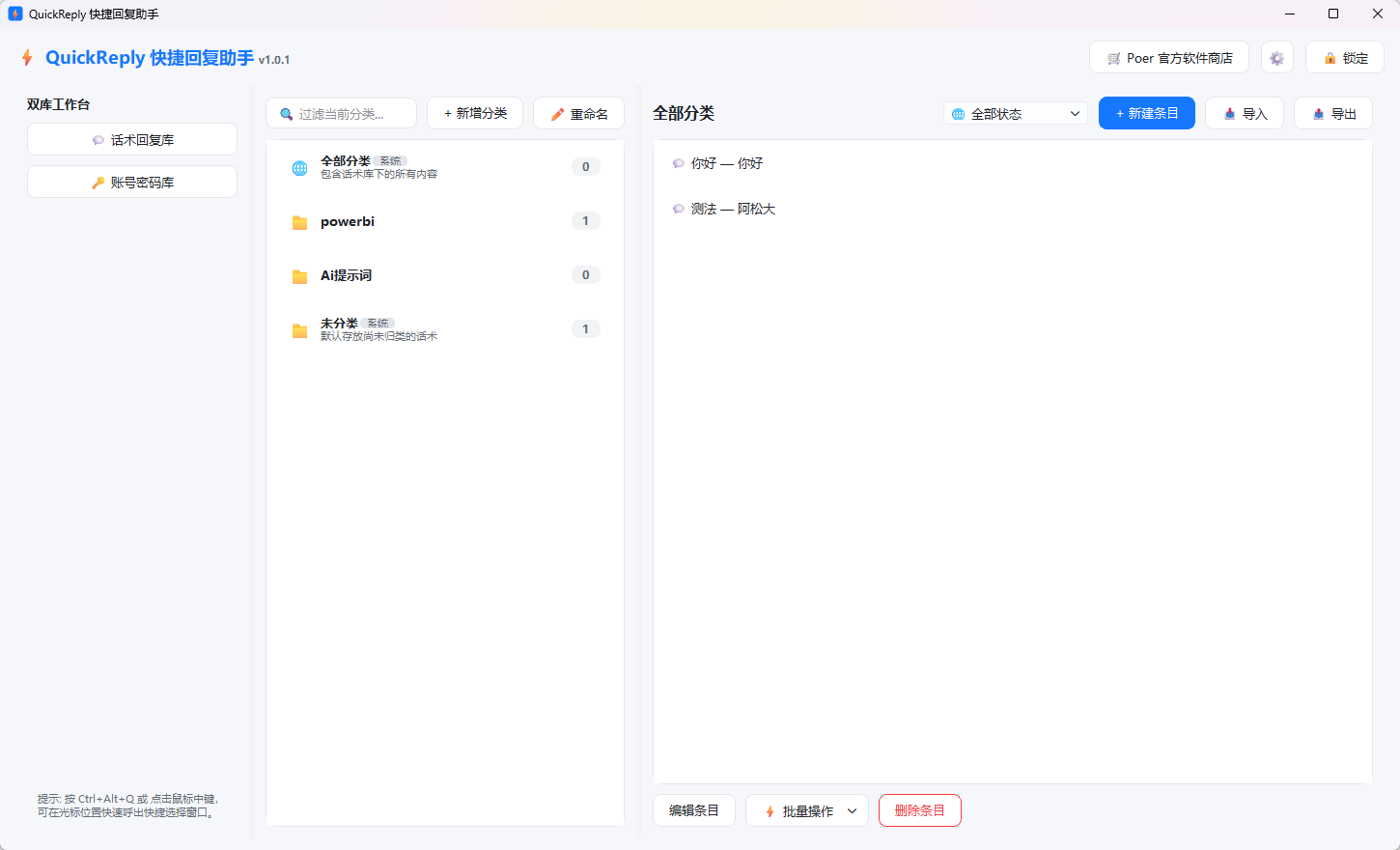
Task: Click the lightning bolt QuickReply logo
Action: click(x=27, y=58)
